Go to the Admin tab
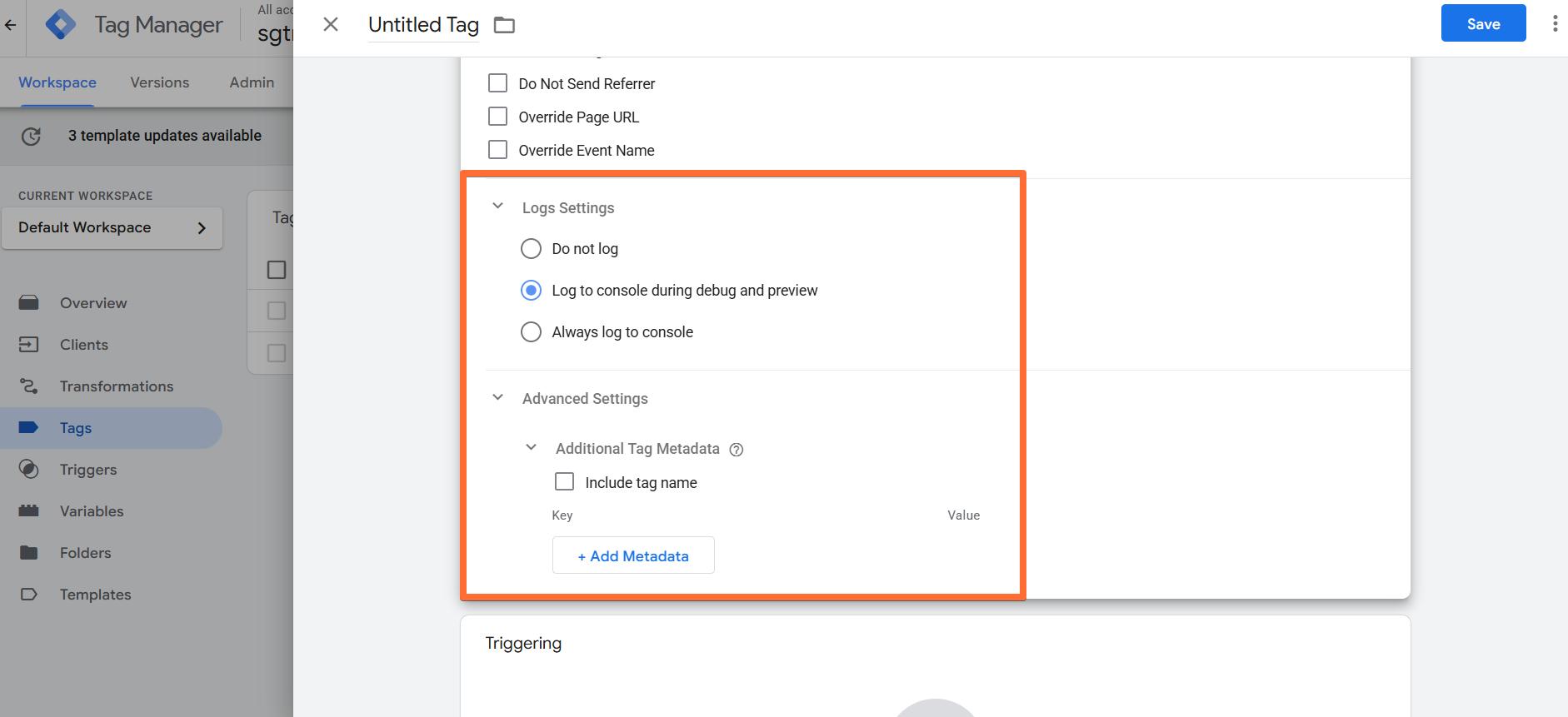The width and height of the screenshot is (1568, 717). (x=252, y=82)
